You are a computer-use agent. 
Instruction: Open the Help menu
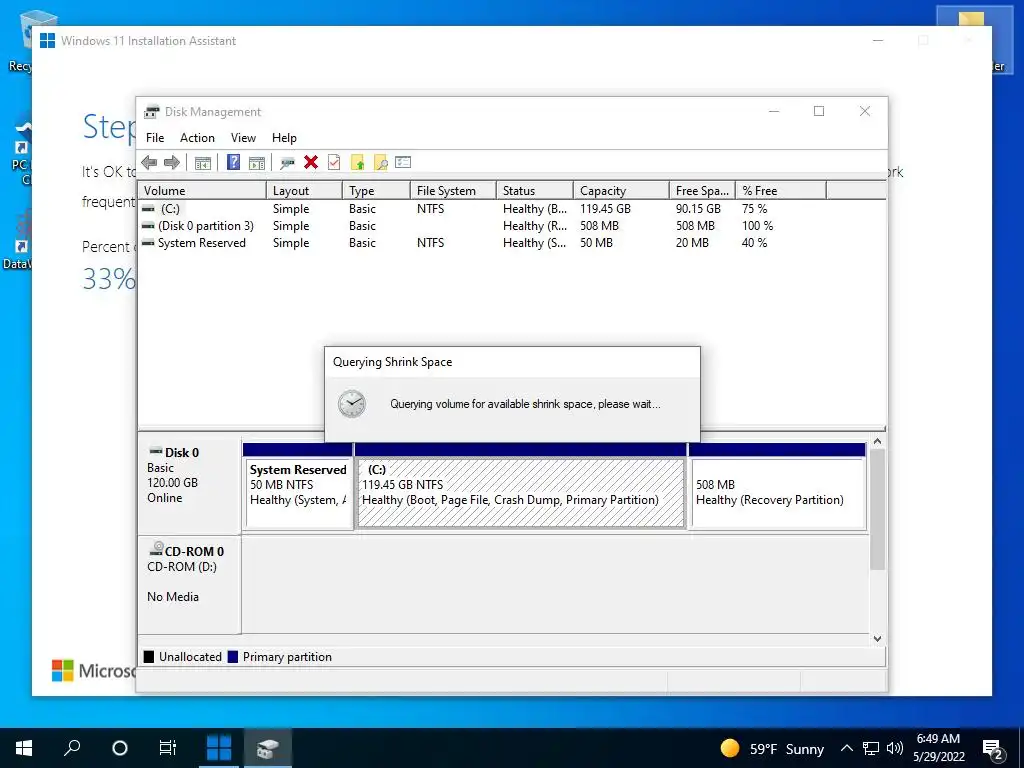pyautogui.click(x=284, y=138)
